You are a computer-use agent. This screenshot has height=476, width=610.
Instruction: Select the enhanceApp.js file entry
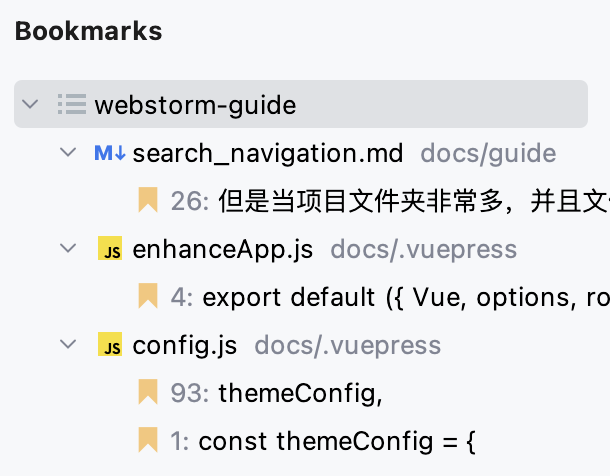[222, 249]
